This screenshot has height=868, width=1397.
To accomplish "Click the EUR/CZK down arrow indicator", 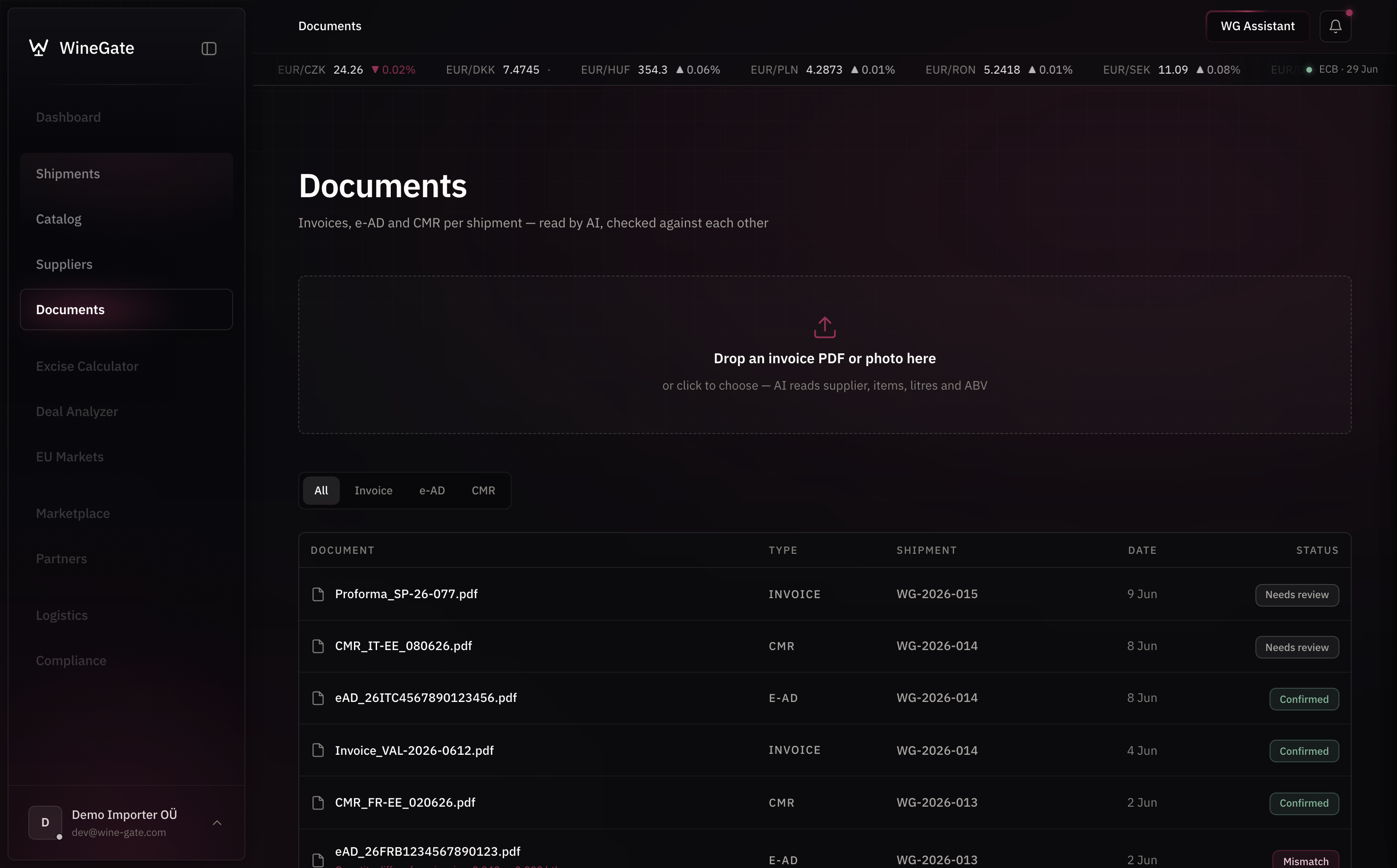I will click(x=375, y=69).
